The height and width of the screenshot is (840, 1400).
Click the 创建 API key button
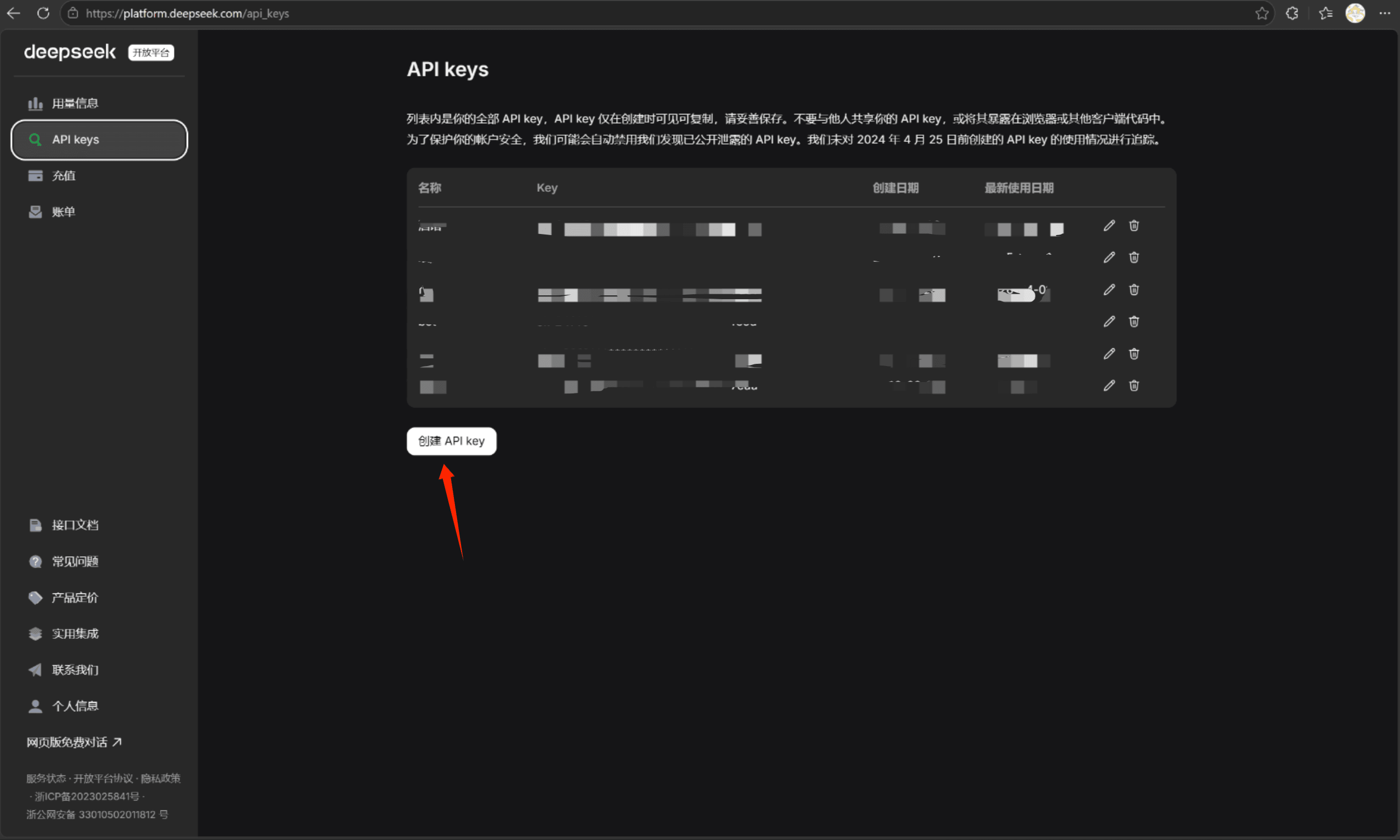pos(451,441)
